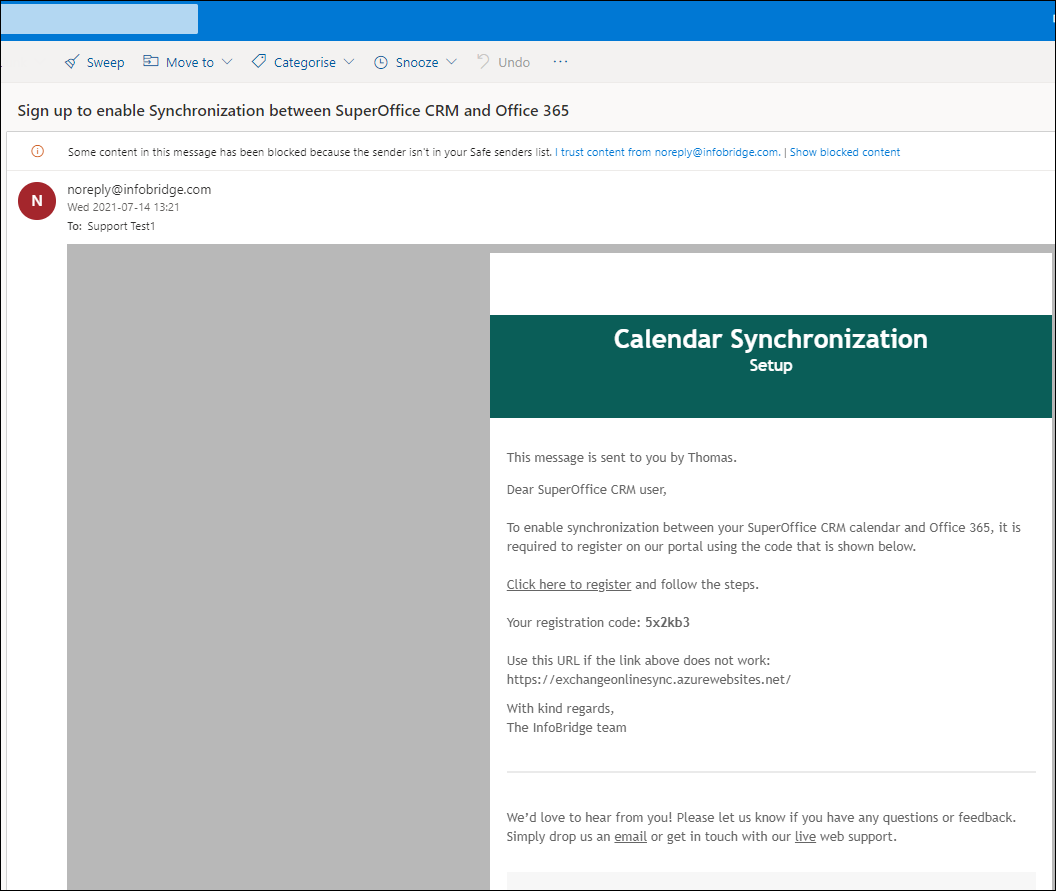
Task: Open the more actions ellipsis menu
Action: tap(560, 62)
